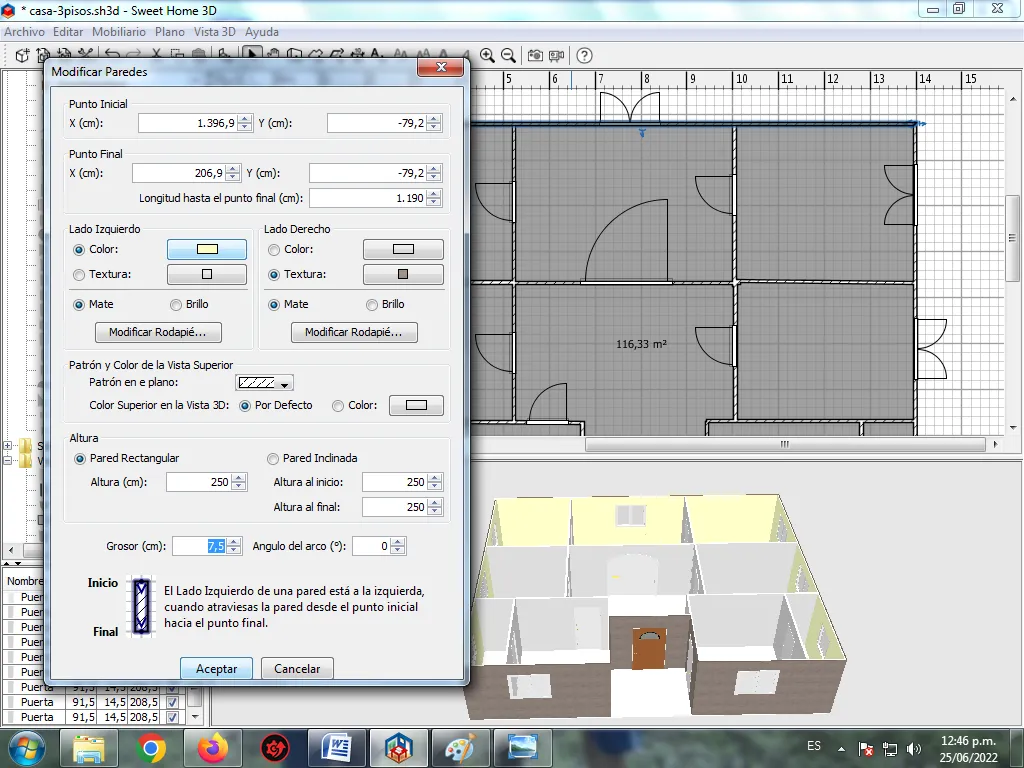Screen dimensions: 1024x768
Task: Select the Pared Inclinada radio button
Action: [273, 459]
